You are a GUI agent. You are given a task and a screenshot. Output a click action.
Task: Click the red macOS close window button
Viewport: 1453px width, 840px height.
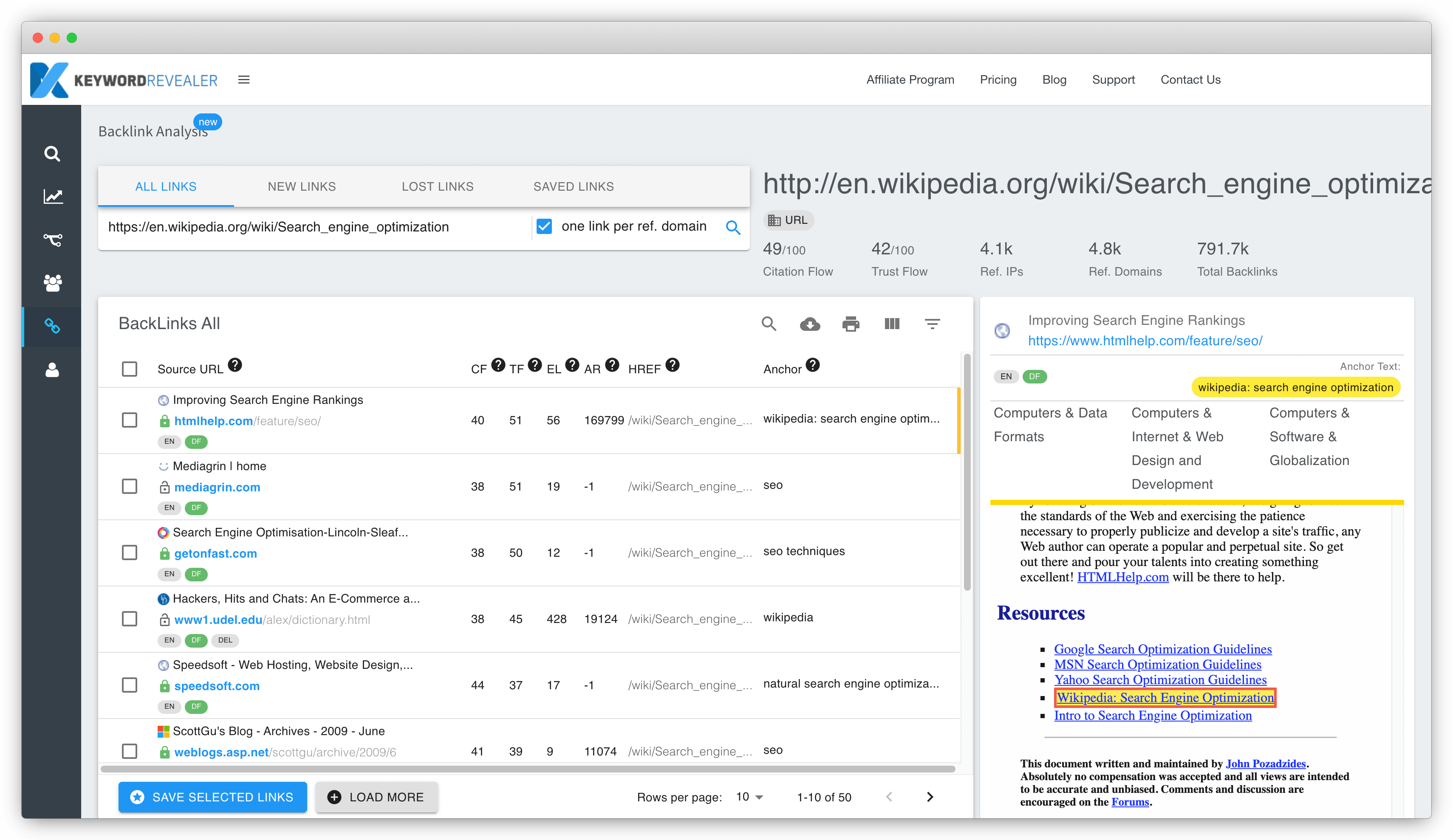38,37
